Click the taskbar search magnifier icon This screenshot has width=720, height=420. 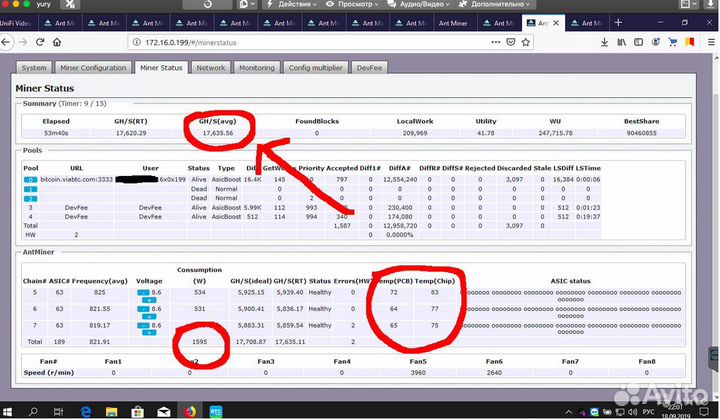[33, 410]
